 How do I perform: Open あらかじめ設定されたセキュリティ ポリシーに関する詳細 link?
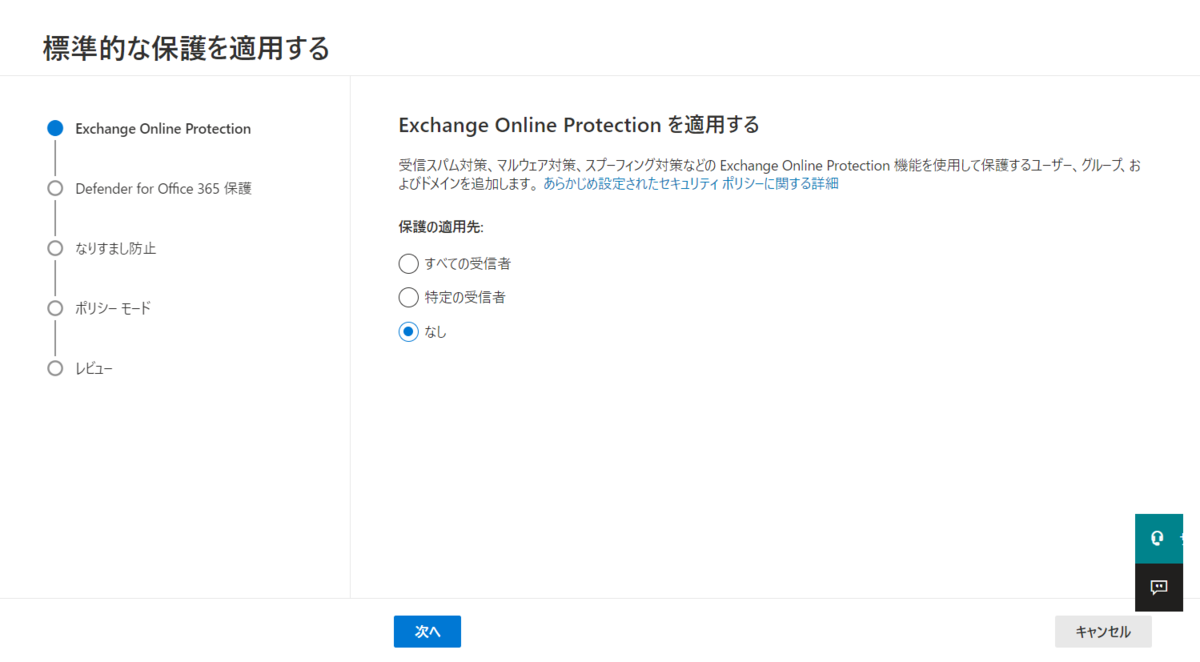click(691, 184)
